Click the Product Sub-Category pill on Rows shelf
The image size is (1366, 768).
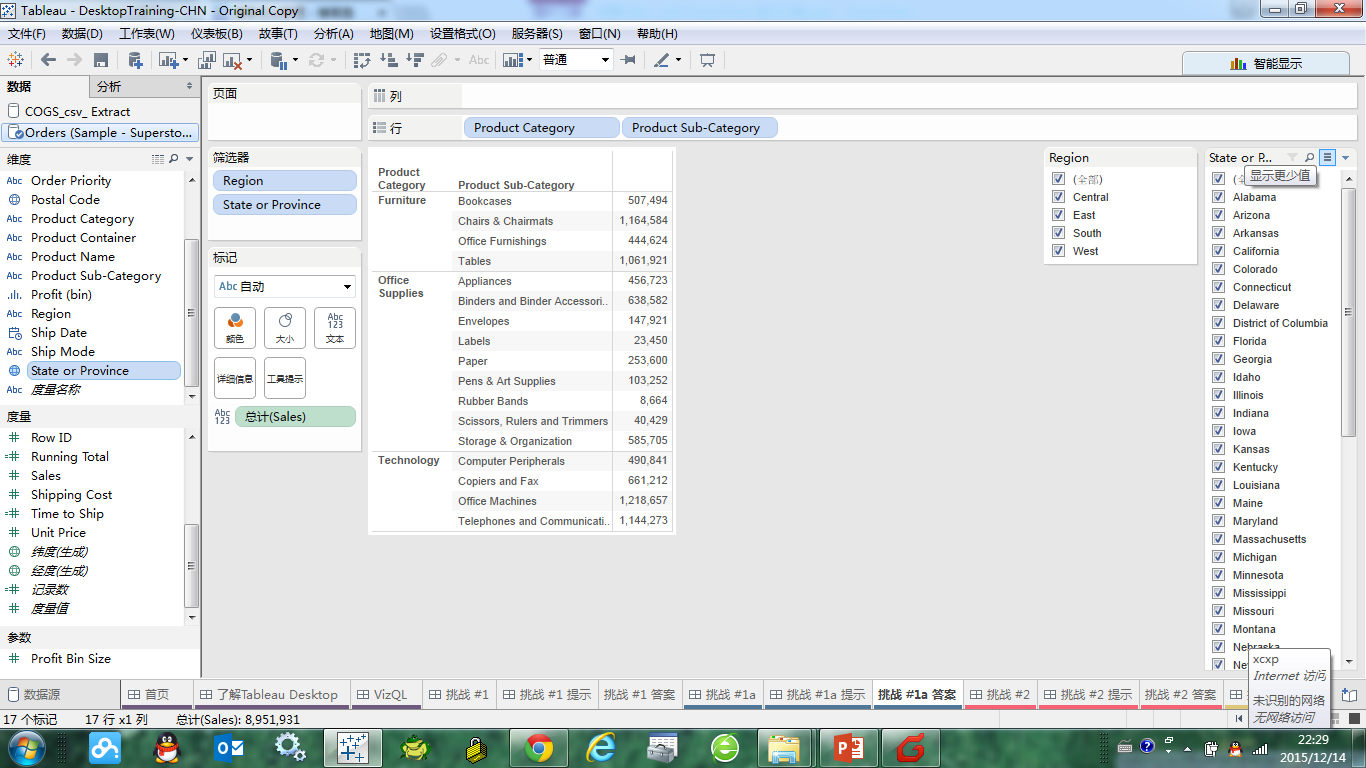click(x=699, y=128)
